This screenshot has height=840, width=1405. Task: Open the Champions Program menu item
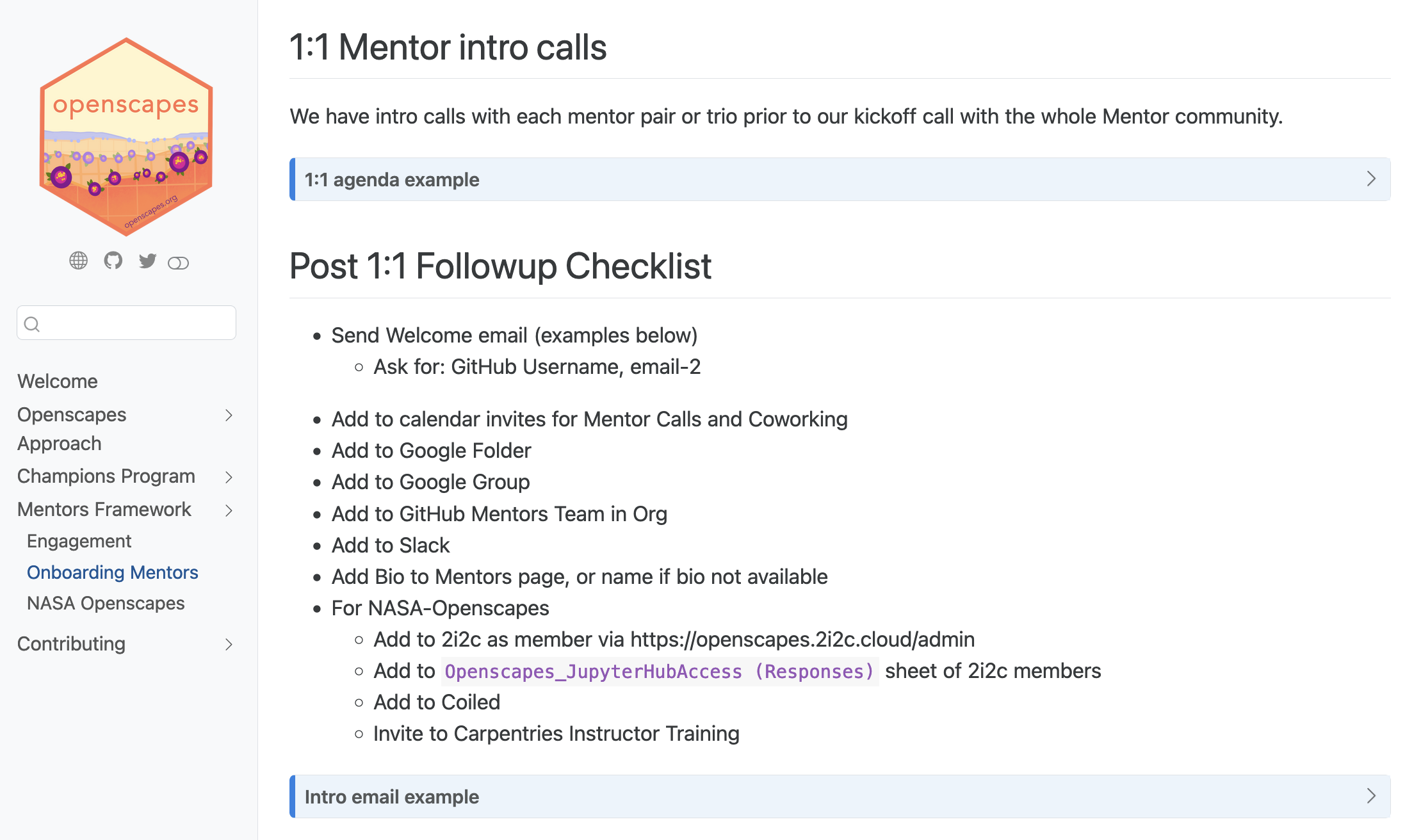point(106,476)
